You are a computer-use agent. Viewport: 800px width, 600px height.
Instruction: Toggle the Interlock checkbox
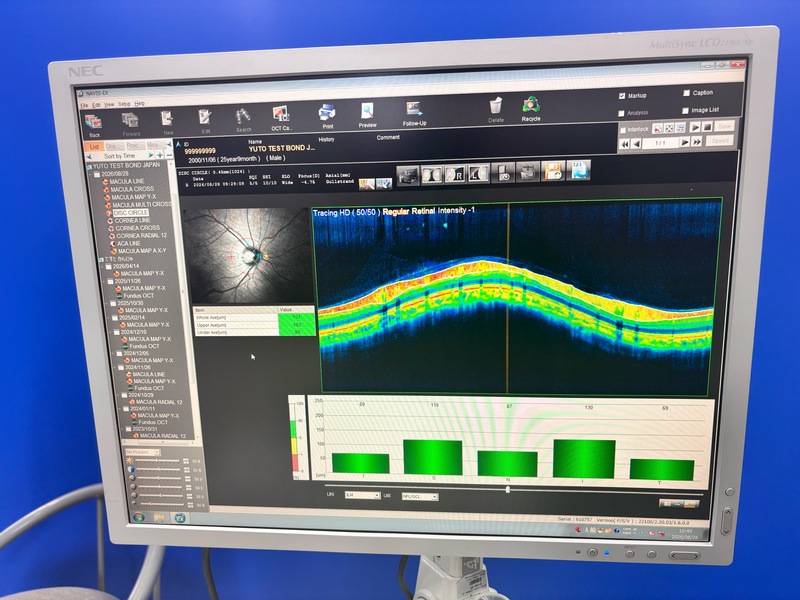click(622, 130)
